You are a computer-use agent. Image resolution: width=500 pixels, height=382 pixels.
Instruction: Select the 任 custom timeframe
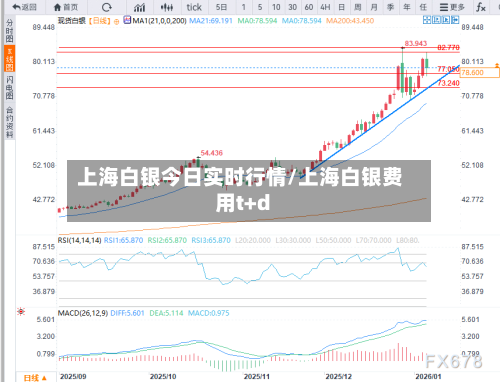(x=423, y=7)
